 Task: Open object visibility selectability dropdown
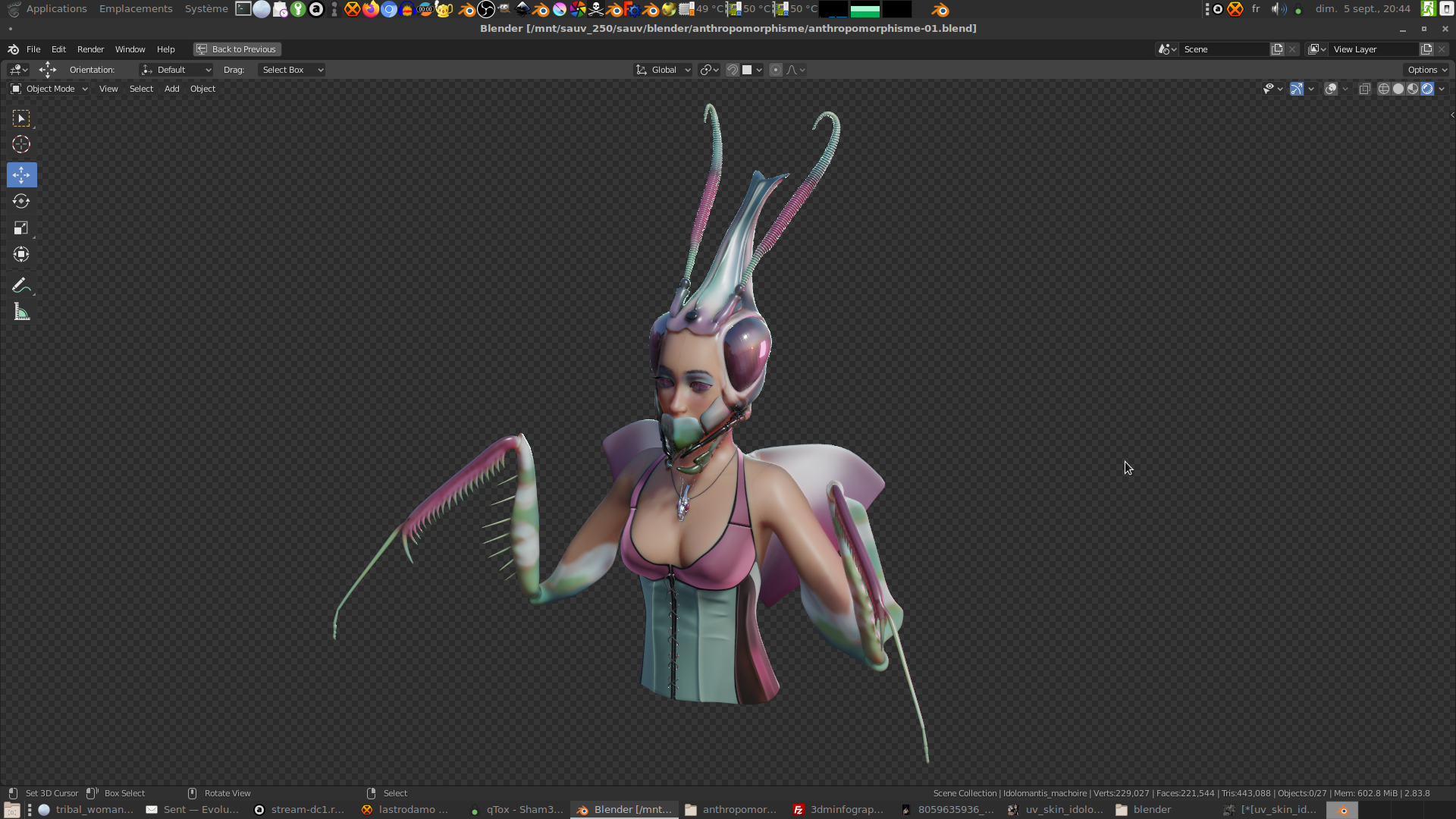(x=1272, y=89)
